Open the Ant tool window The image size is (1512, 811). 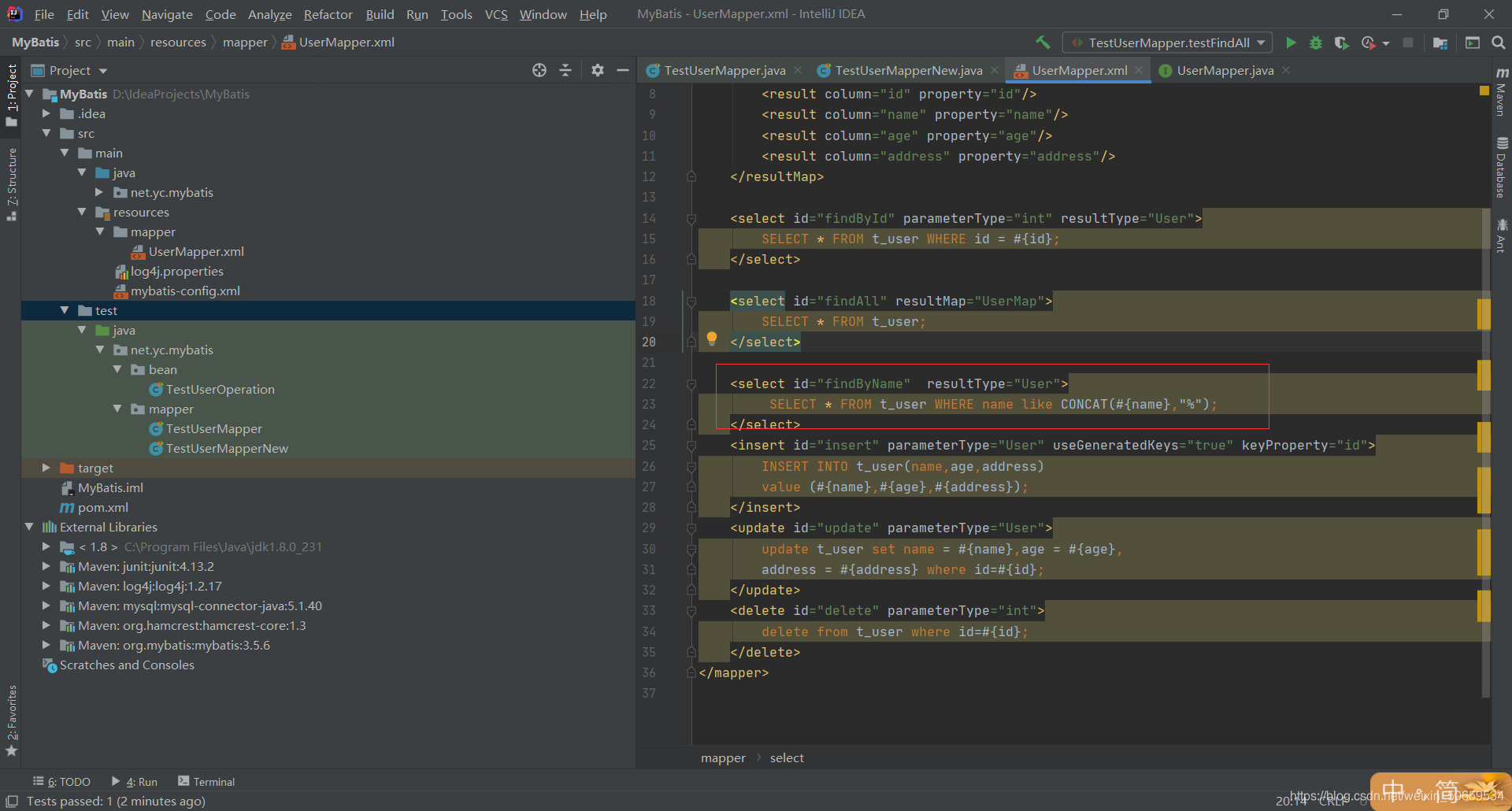(x=1502, y=235)
